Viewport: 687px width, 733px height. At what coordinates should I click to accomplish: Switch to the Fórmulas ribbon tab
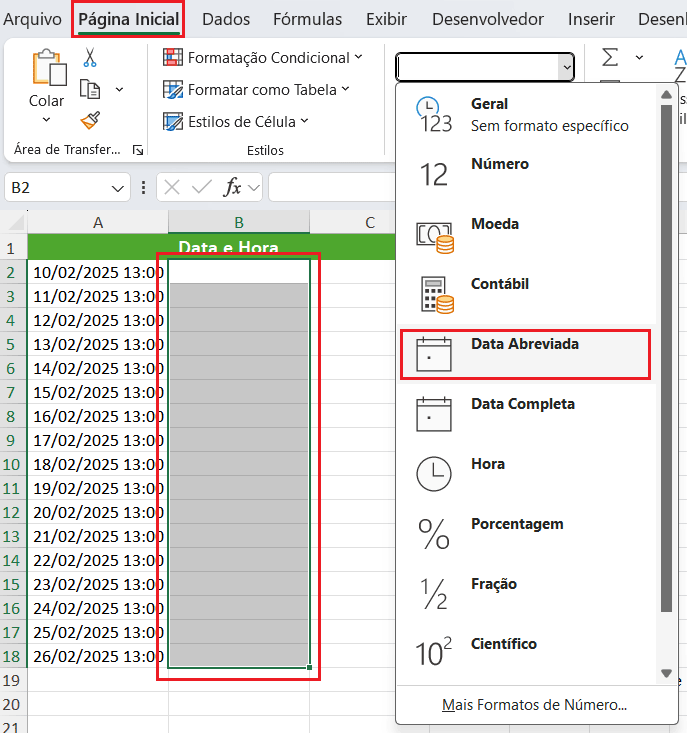click(x=307, y=19)
